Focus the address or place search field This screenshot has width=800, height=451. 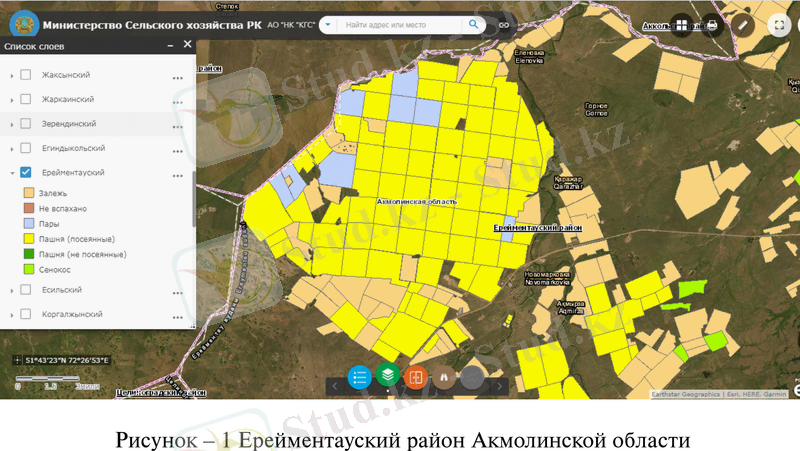pos(400,24)
